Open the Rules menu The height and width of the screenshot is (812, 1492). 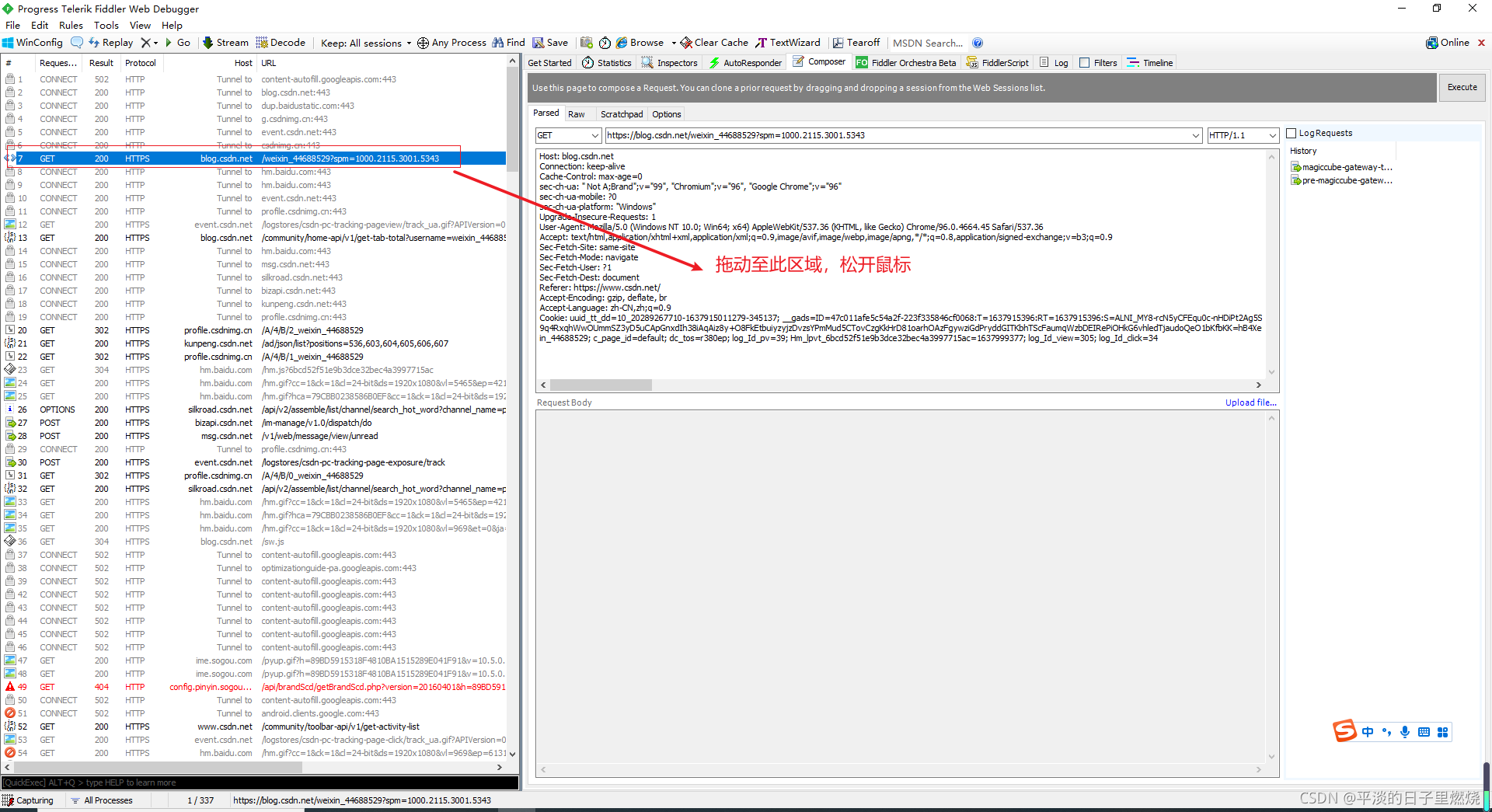(71, 25)
